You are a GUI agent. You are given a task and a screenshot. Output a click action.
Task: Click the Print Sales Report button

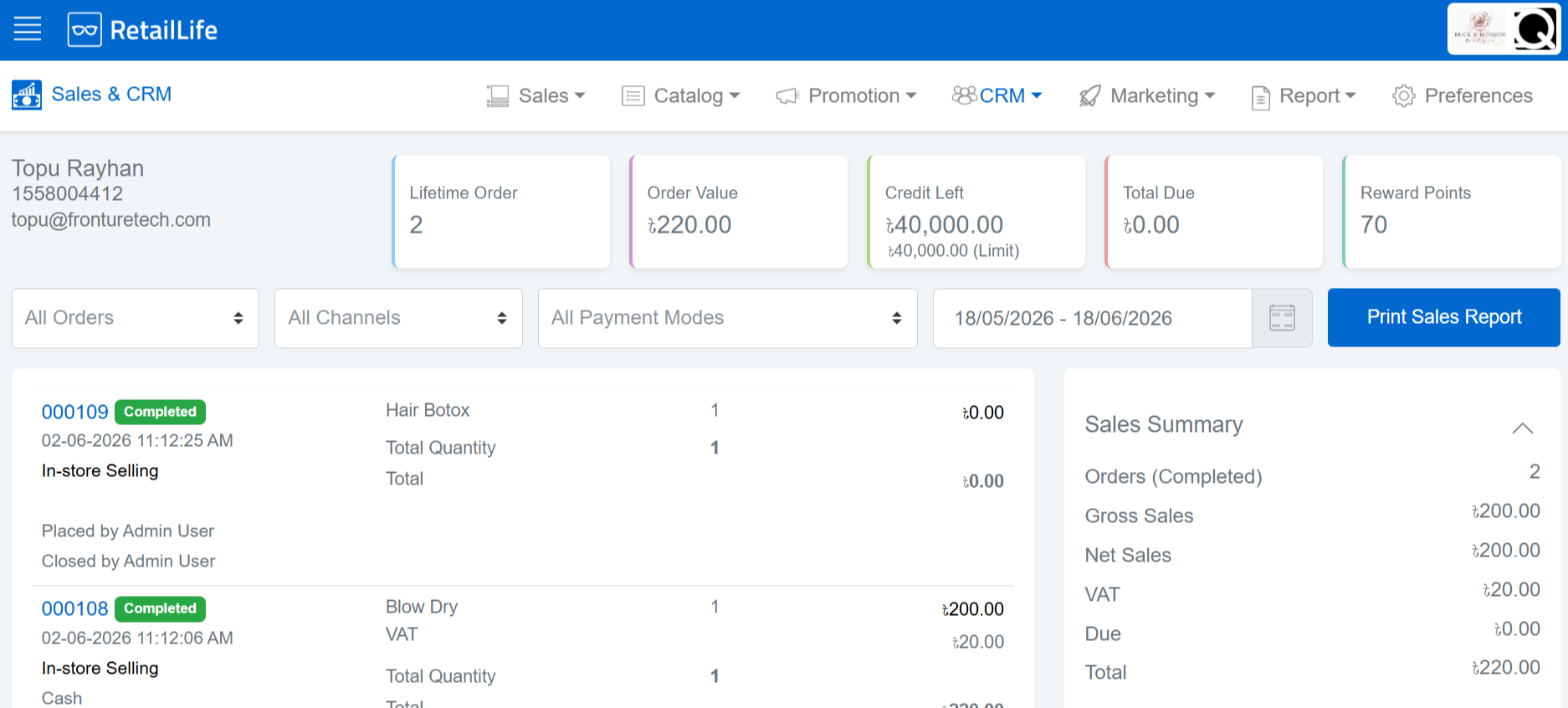(1443, 317)
